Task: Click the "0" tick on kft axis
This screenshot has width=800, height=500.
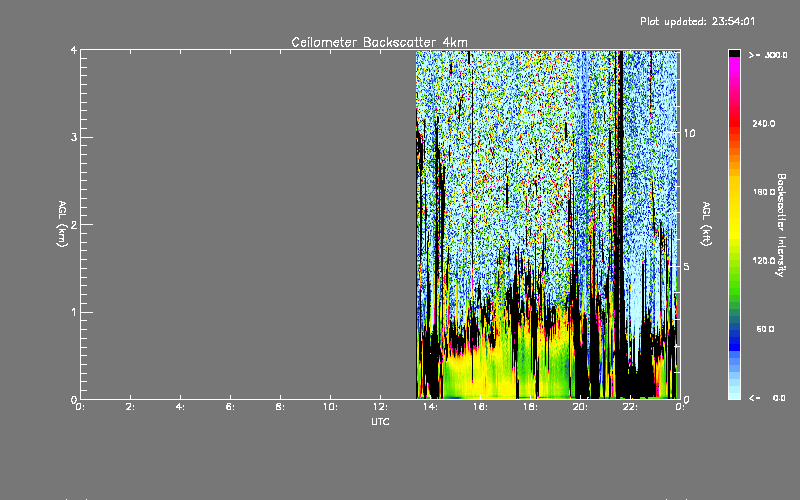Action: [x=686, y=399]
